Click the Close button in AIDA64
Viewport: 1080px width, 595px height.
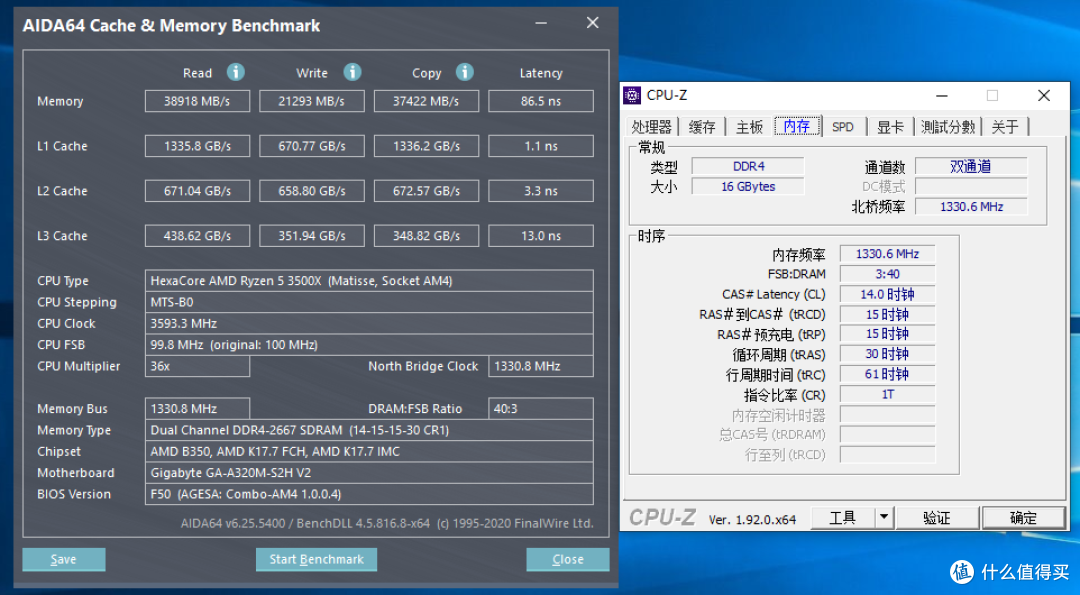[x=568, y=559]
